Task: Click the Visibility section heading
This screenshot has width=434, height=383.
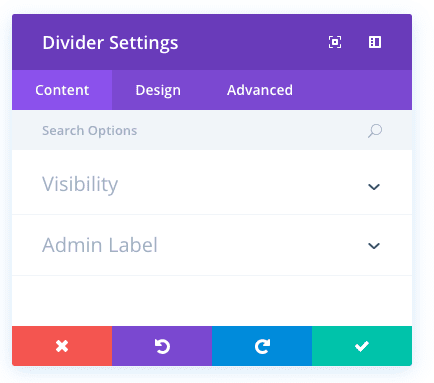Action: pyautogui.click(x=80, y=184)
